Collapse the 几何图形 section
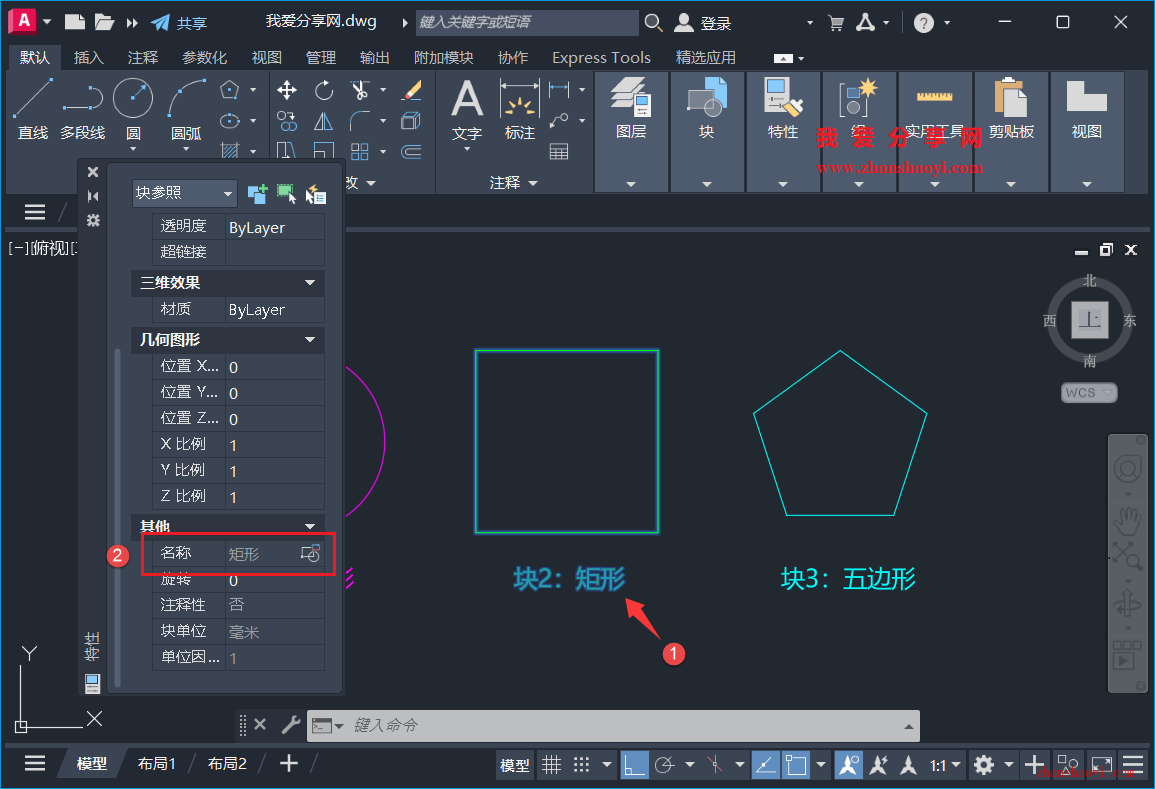 point(310,340)
